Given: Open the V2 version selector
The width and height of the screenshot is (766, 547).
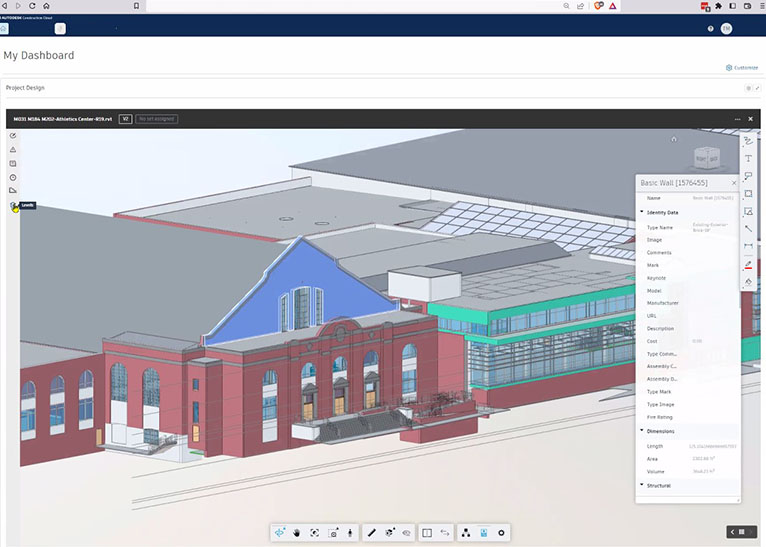Looking at the screenshot, I should 125,119.
